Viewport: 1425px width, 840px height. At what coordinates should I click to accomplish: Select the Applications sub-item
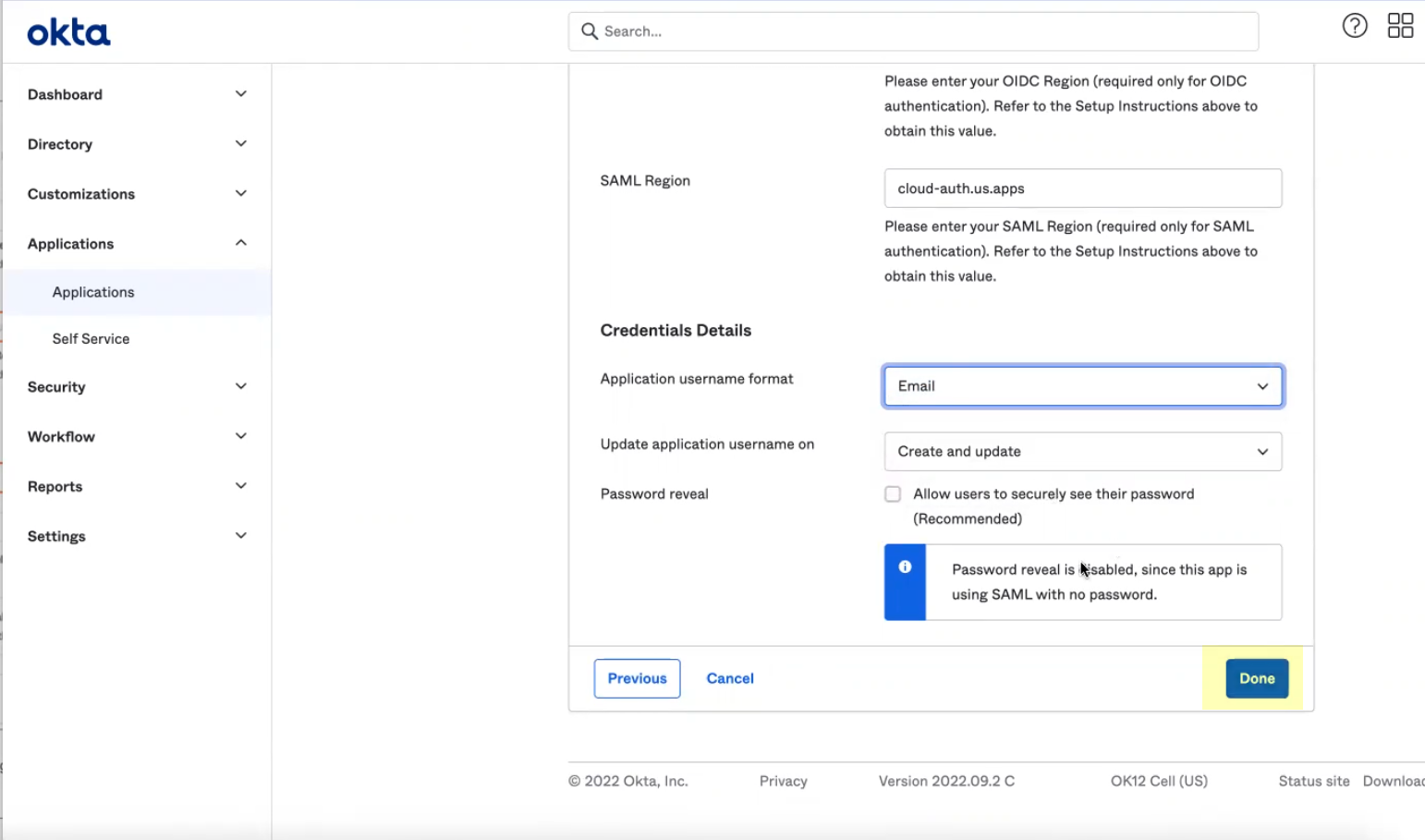(93, 292)
